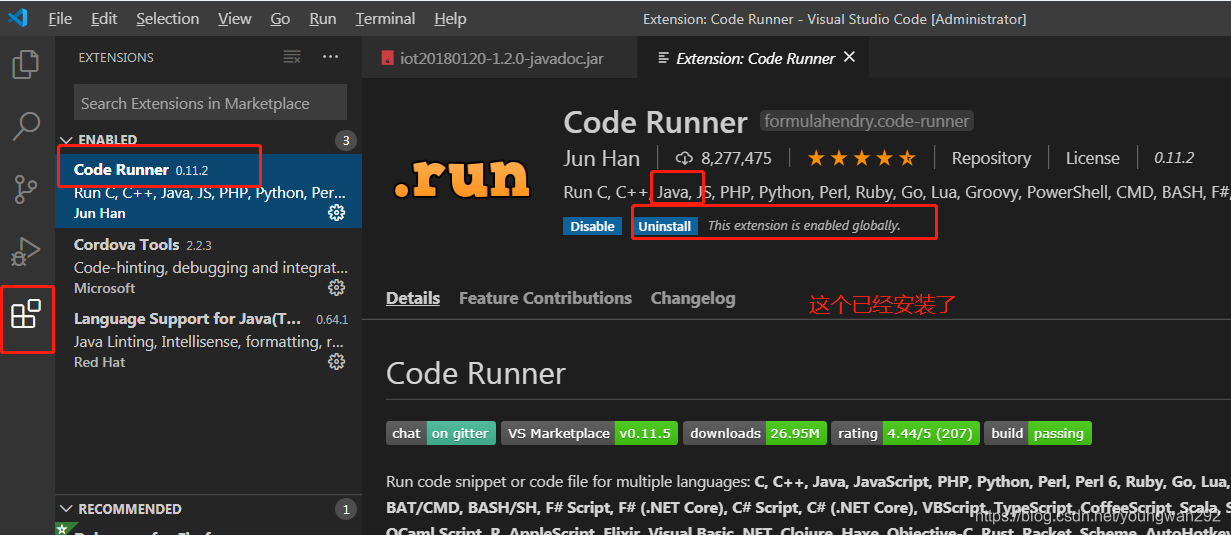Click the VS Marketplace v0.11.5 badge

pos(590,433)
